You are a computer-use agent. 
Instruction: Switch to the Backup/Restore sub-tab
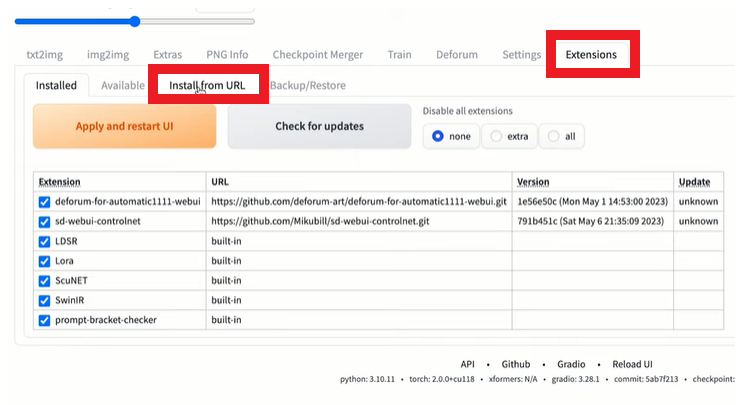tap(308, 86)
